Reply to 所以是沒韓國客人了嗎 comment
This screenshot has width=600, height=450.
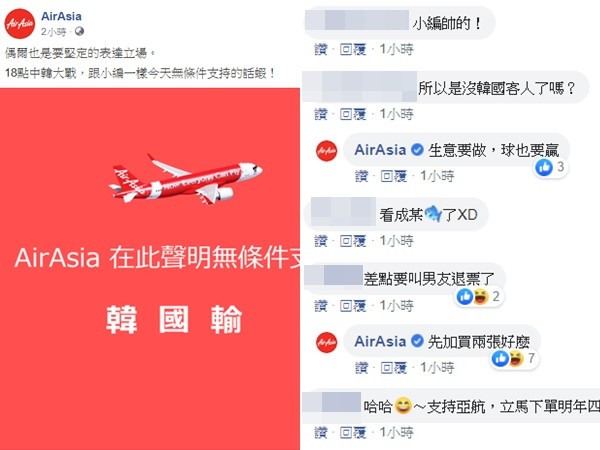tap(353, 114)
